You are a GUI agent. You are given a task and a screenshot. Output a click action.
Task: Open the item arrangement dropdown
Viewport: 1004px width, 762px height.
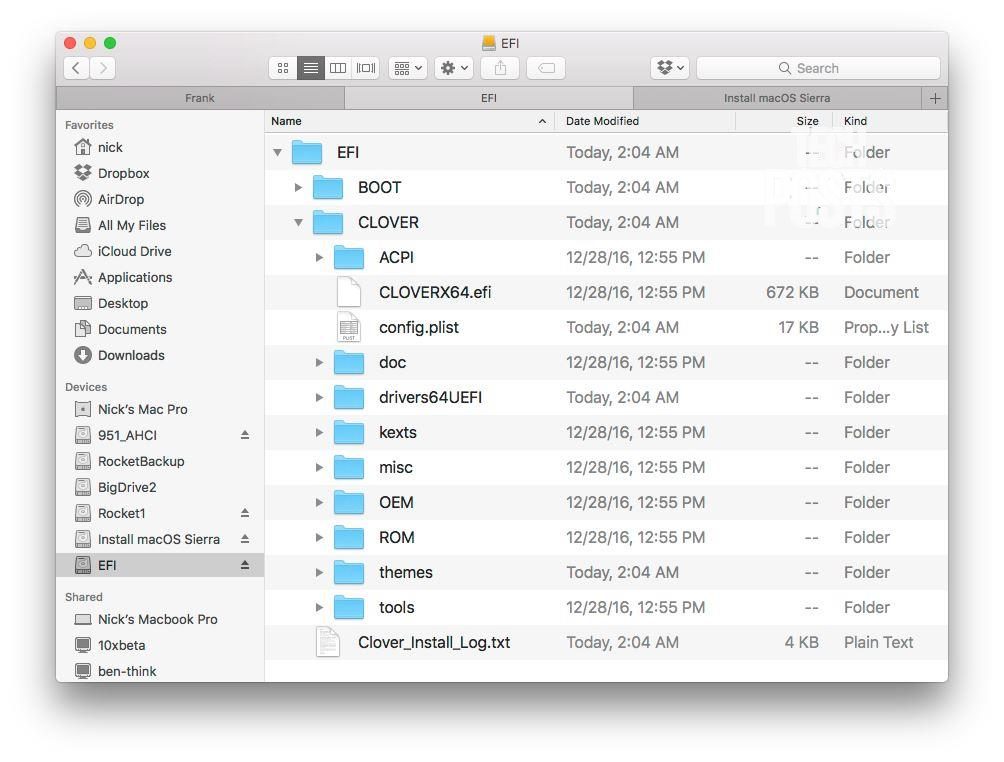tap(408, 68)
